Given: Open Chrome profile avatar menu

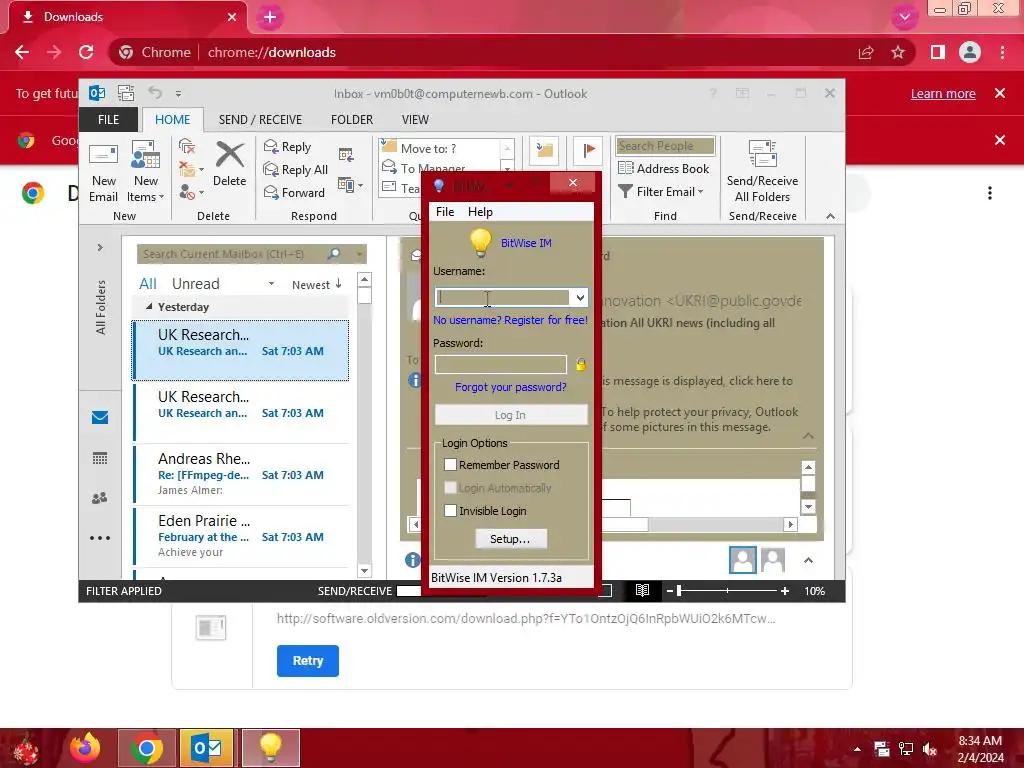Looking at the screenshot, I should (x=970, y=52).
